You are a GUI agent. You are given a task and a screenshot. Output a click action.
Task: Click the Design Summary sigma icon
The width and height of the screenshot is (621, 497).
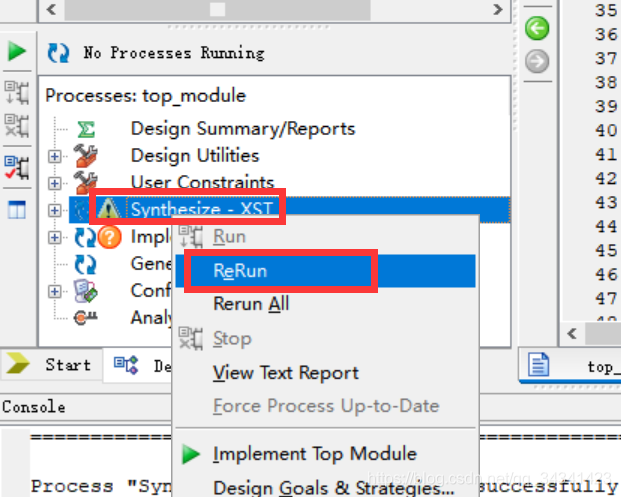coord(86,129)
